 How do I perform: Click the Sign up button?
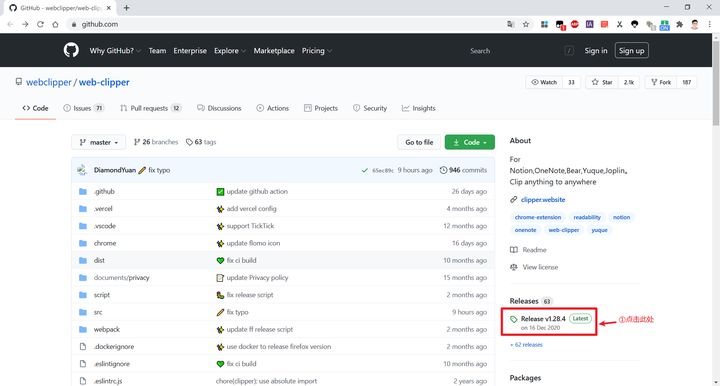[631, 50]
